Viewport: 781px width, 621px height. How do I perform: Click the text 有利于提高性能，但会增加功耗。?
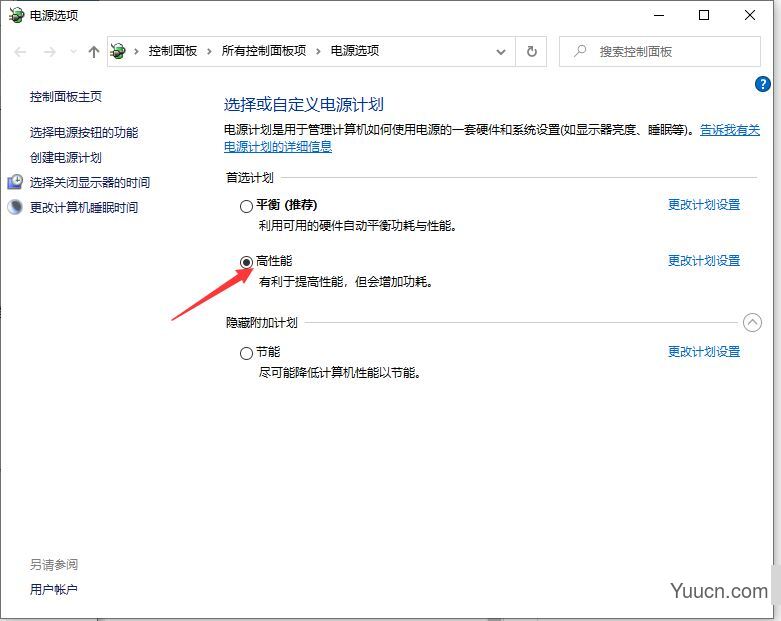pyautogui.click(x=346, y=282)
